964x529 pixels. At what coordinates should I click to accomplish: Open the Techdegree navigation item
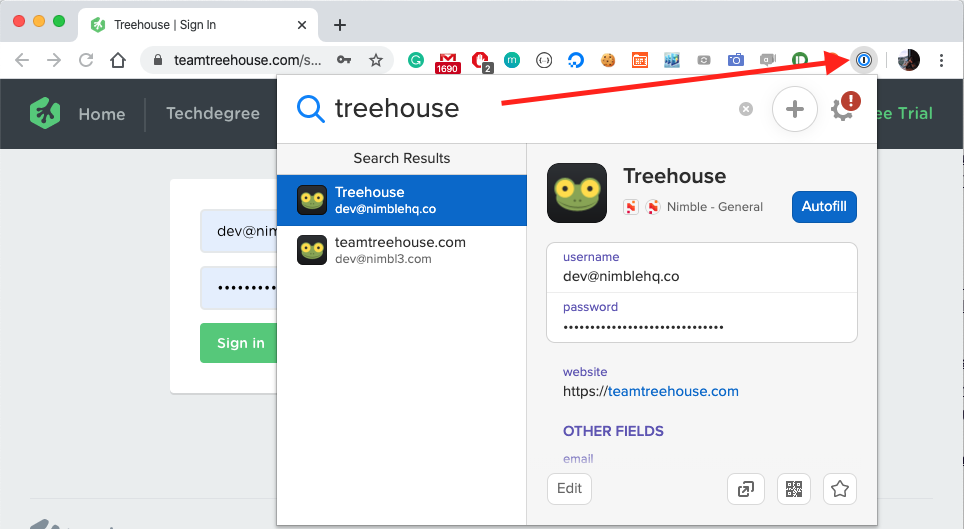click(x=212, y=114)
